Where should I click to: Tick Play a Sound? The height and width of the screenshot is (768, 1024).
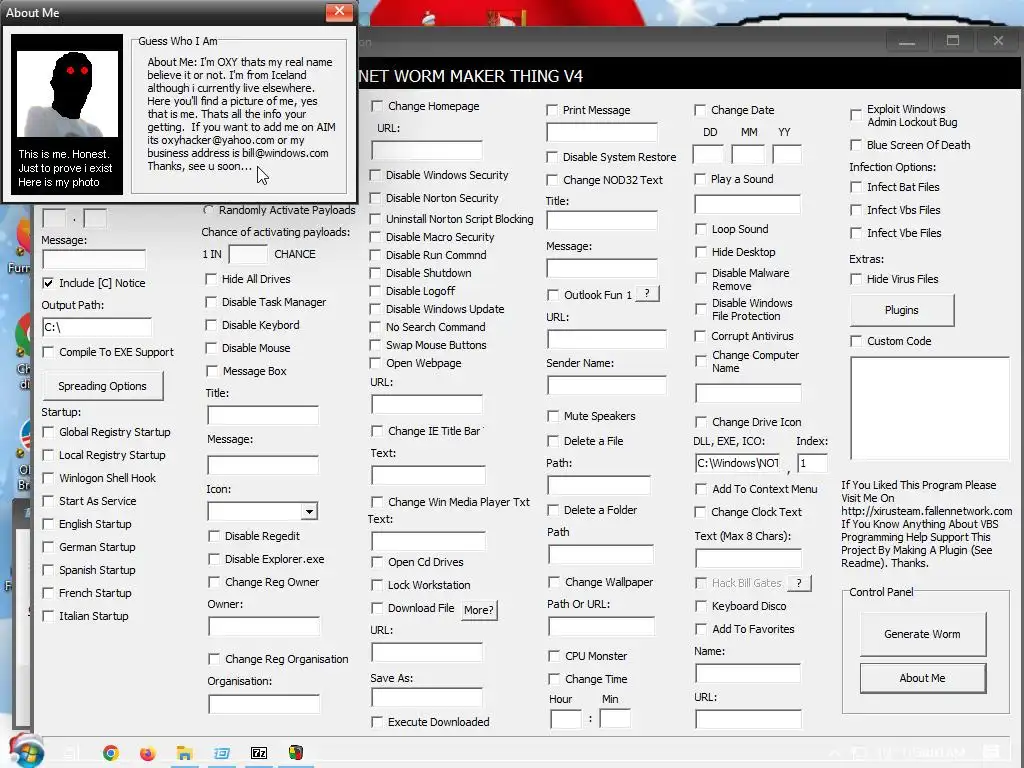point(700,179)
